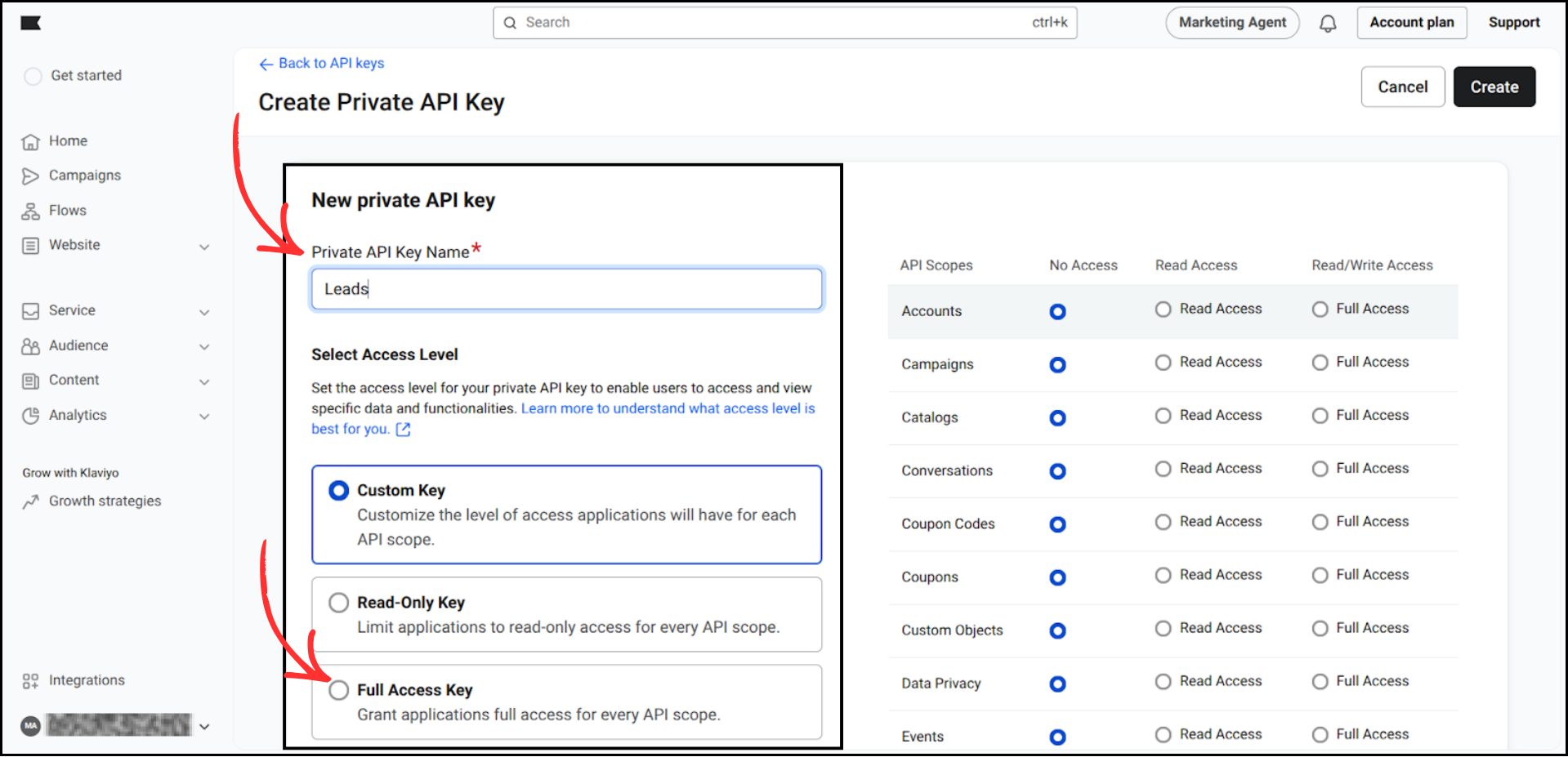Open the Home sidebar icon
This screenshot has width=1568, height=757.
coord(30,140)
